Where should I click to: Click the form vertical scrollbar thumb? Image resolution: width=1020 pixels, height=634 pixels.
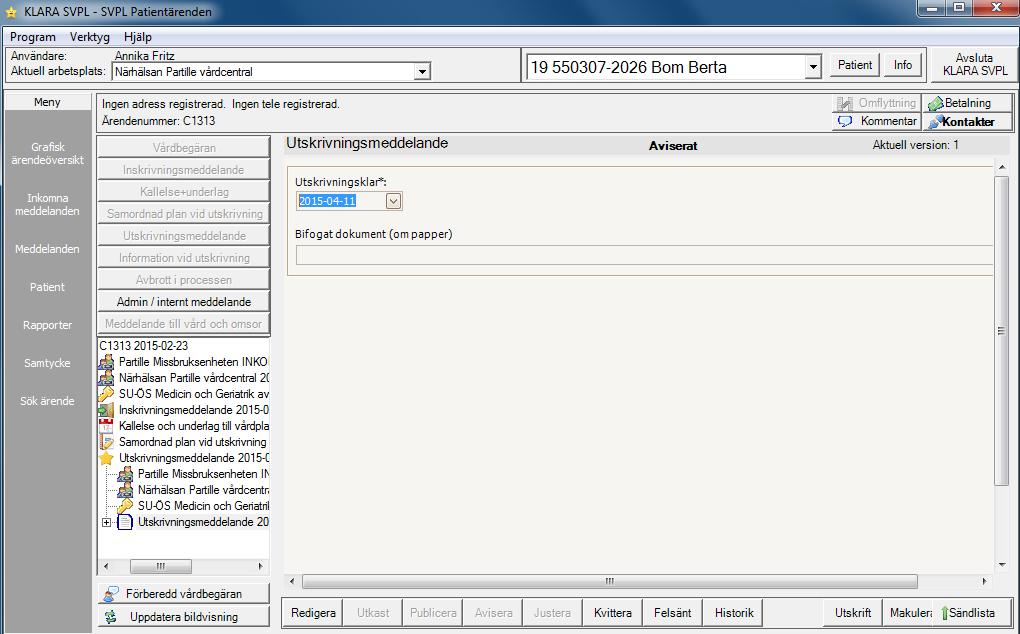point(1001,330)
